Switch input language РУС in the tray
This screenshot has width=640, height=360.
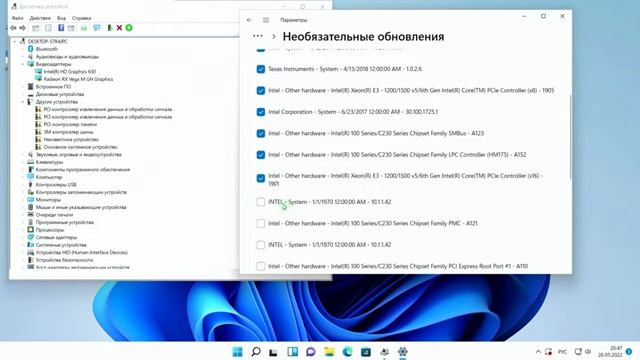pyautogui.click(x=562, y=351)
